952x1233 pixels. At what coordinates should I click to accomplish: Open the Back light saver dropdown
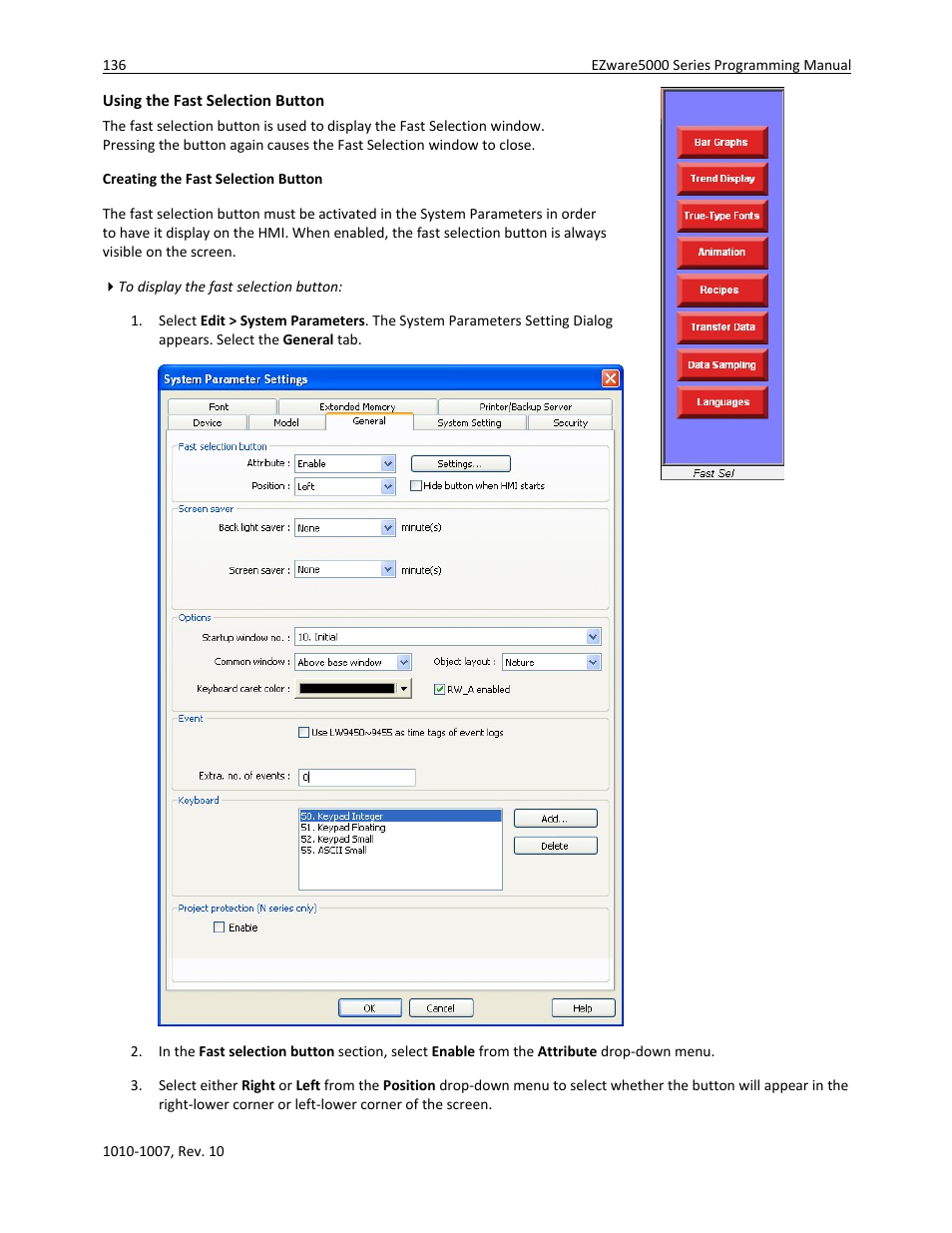point(388,527)
